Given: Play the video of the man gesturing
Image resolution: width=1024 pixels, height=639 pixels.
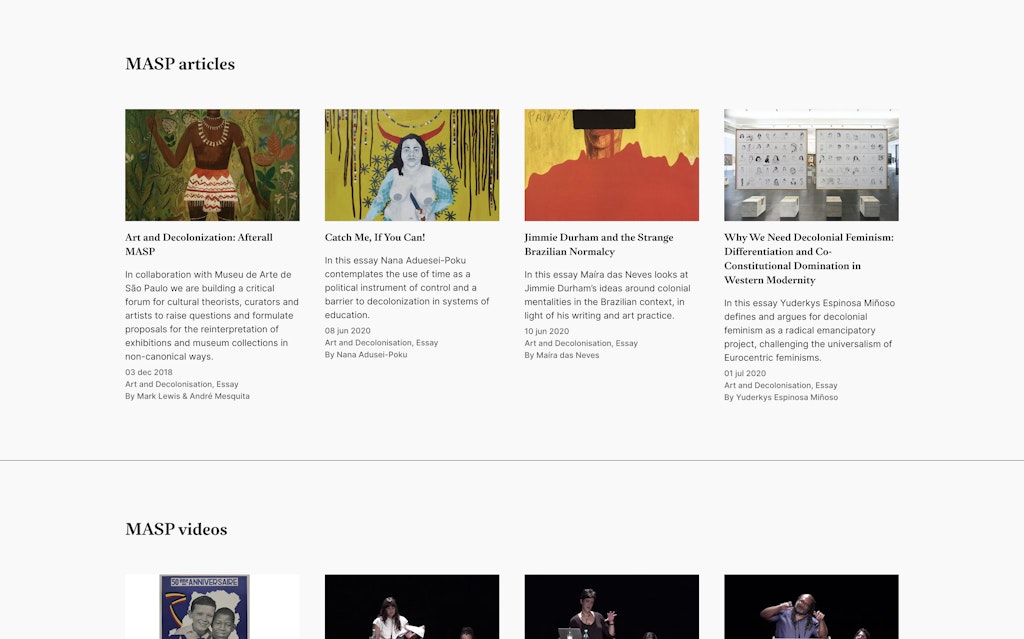Looking at the screenshot, I should pyautogui.click(x=811, y=607).
